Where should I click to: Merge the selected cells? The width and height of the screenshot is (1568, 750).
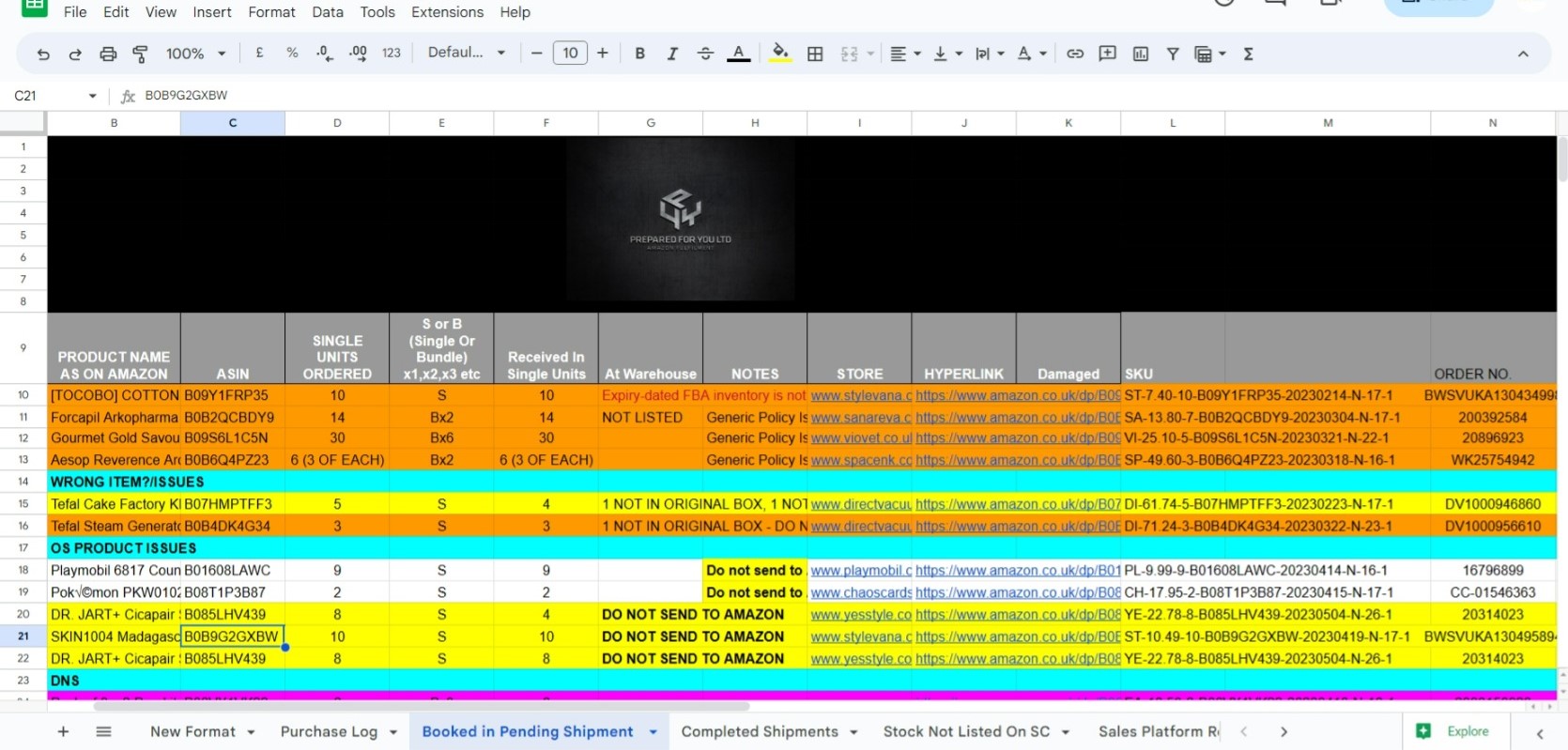point(850,54)
